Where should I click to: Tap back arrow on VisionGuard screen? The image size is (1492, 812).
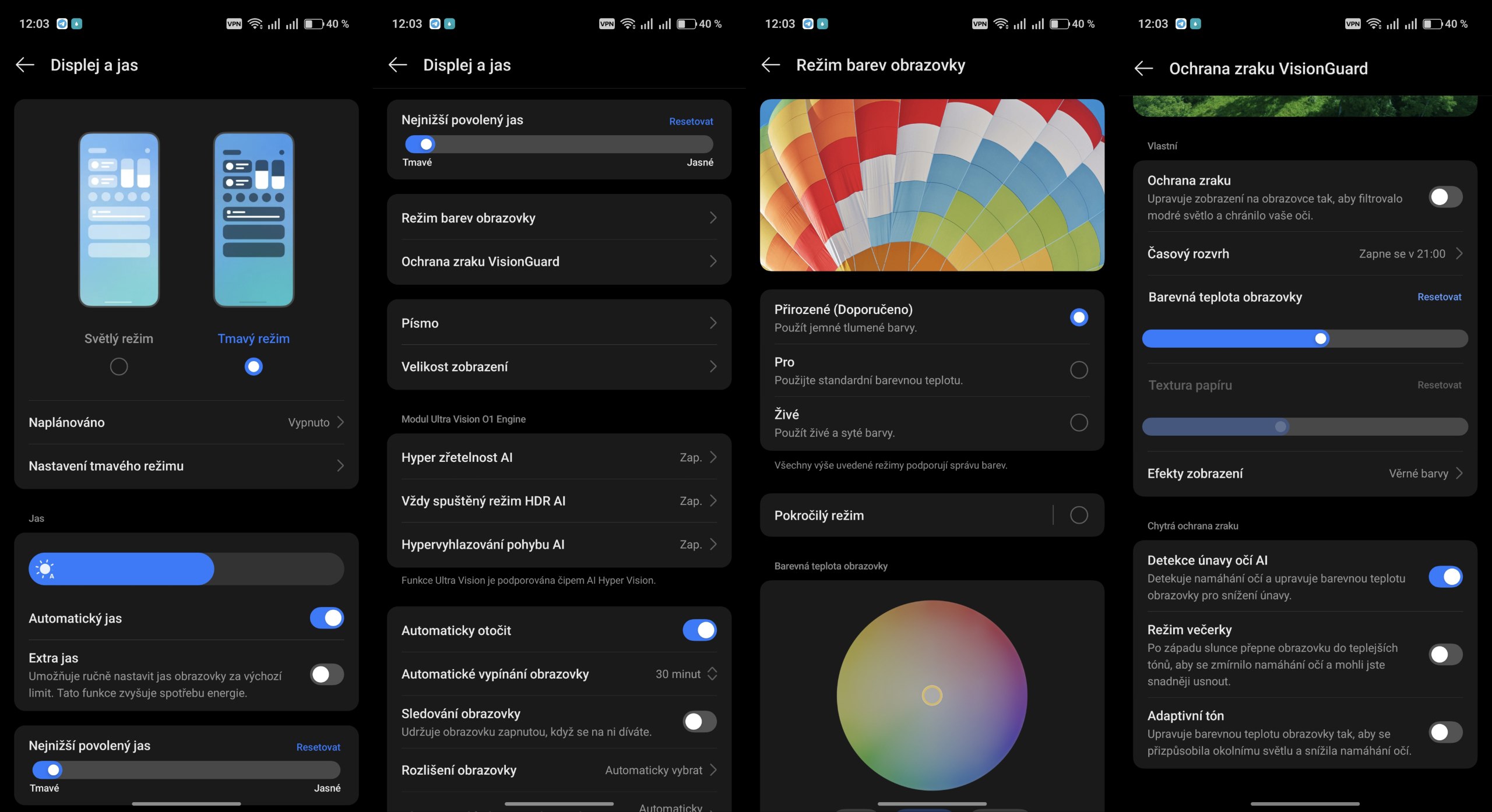[x=1143, y=69]
